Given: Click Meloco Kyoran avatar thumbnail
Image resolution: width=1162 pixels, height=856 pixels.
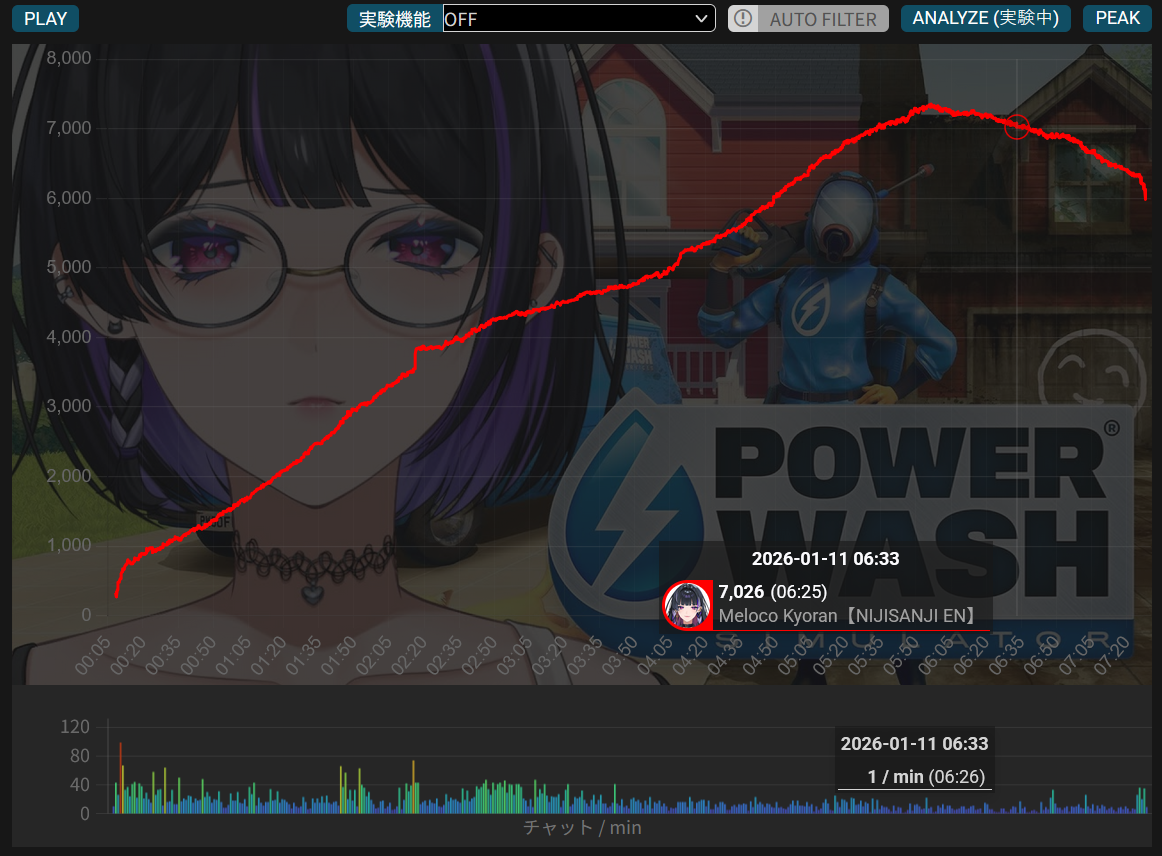Looking at the screenshot, I should (687, 605).
